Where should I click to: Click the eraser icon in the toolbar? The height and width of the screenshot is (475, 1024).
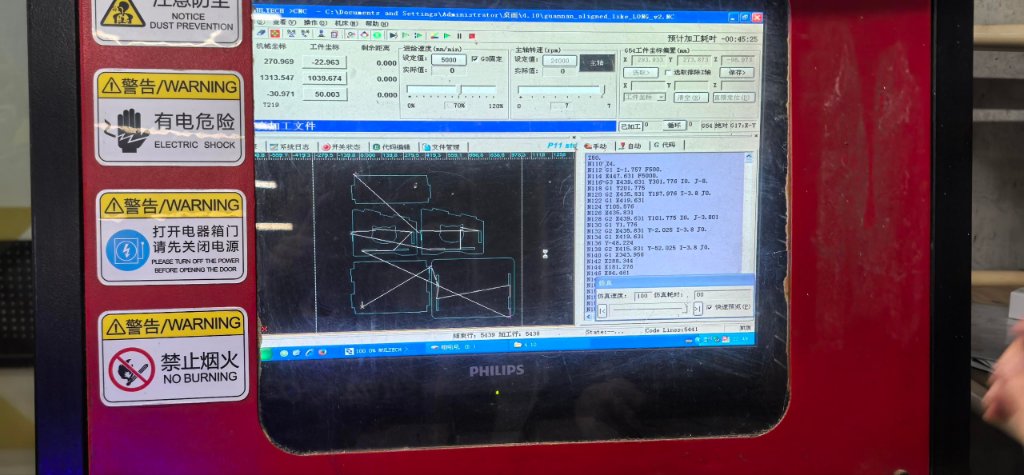click(261, 33)
